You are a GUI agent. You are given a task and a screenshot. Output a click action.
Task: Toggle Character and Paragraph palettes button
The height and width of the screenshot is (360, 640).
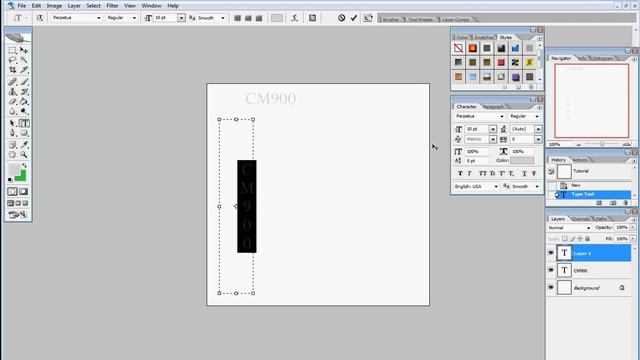click(312, 18)
